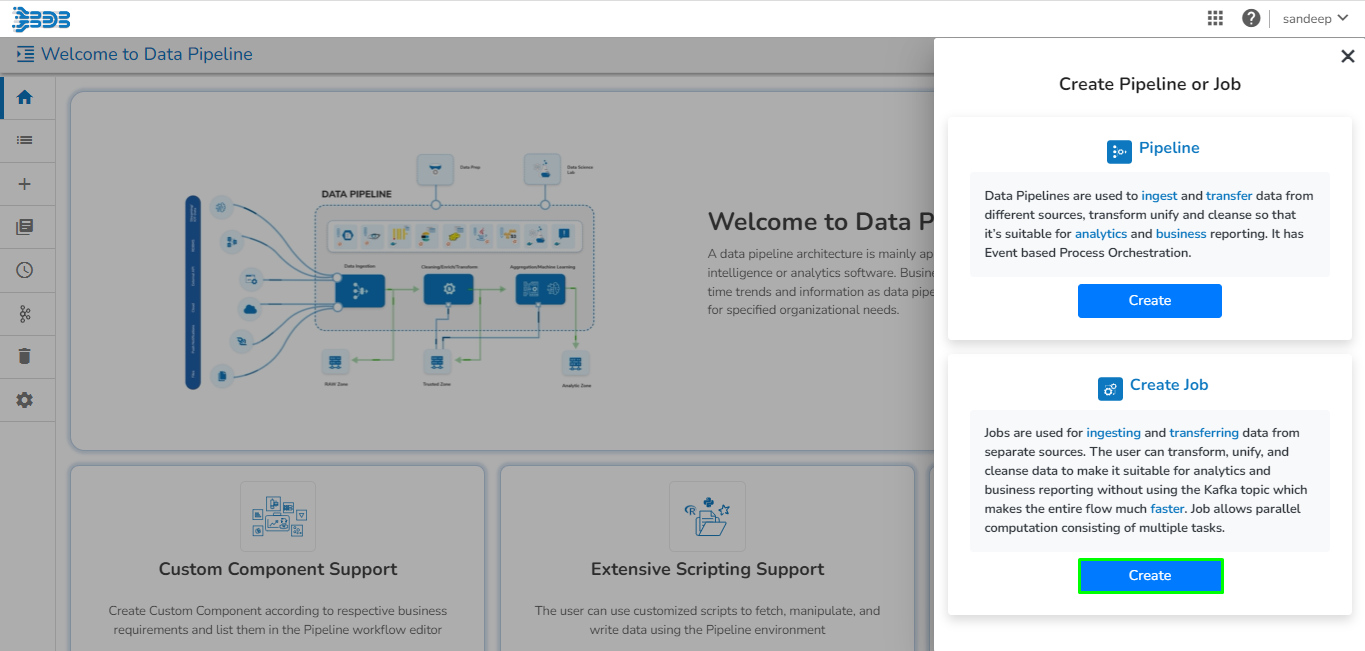The image size is (1365, 651).
Task: Open the apps grid menu icon
Action: pyautogui.click(x=1215, y=18)
